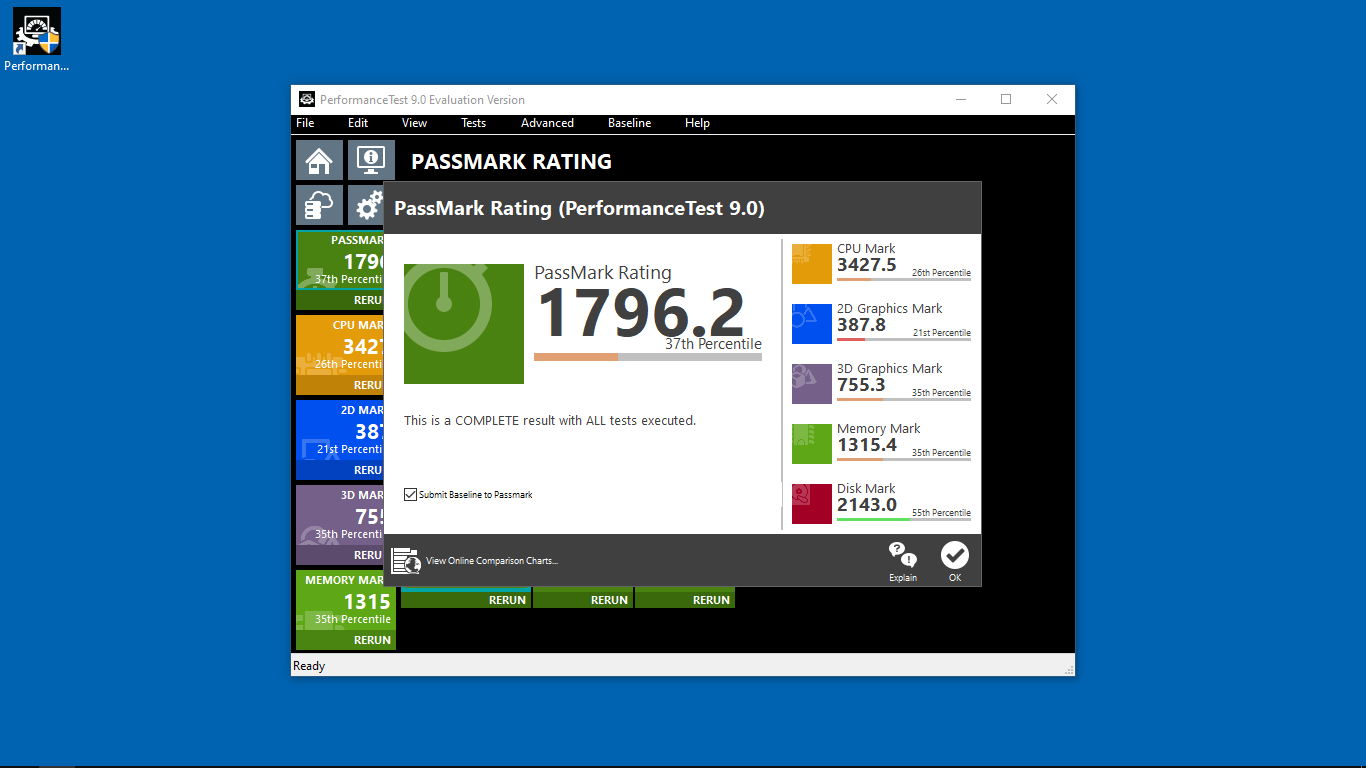This screenshot has width=1366, height=768.
Task: Select the green Memory Mark sidebar tile
Action: [x=346, y=610]
